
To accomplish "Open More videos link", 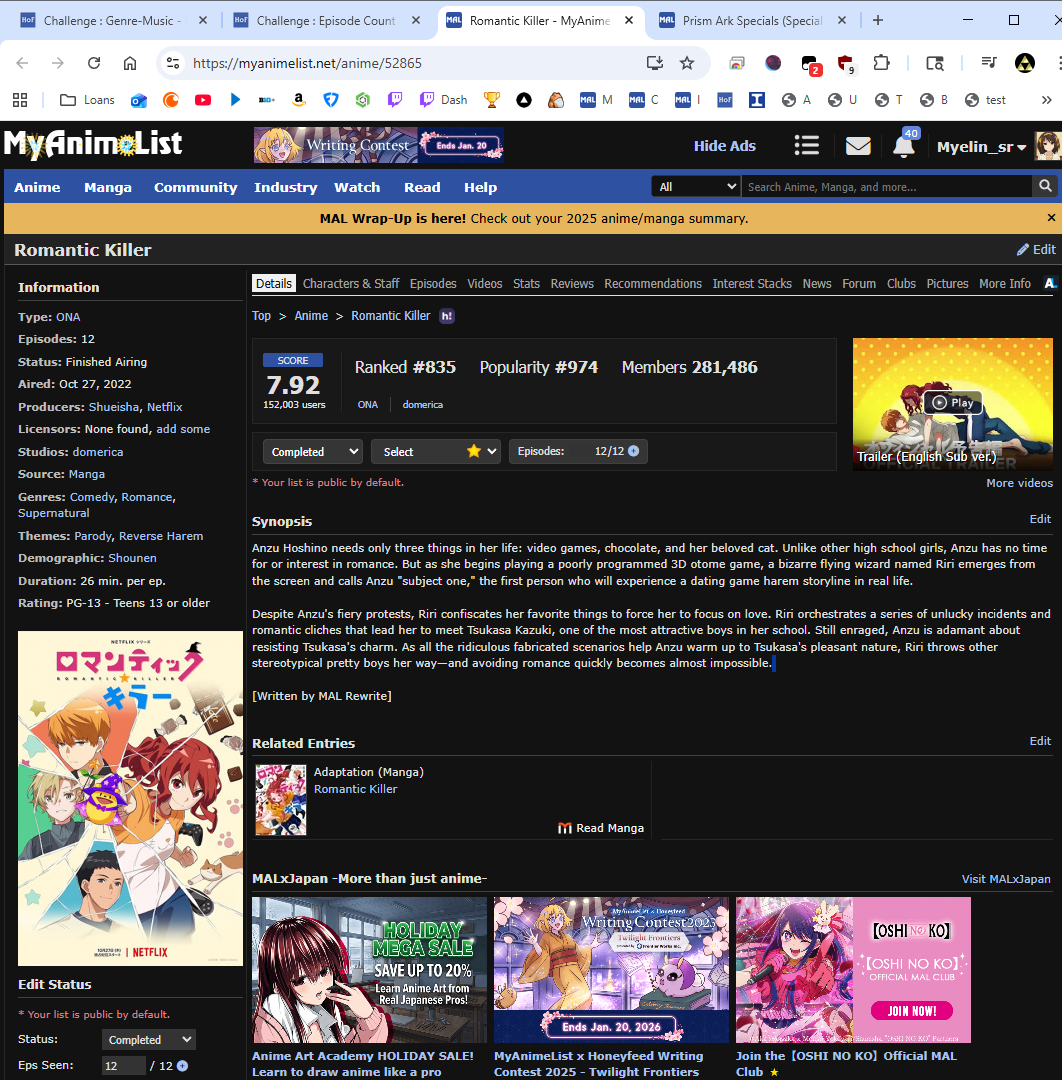I will click(1019, 483).
